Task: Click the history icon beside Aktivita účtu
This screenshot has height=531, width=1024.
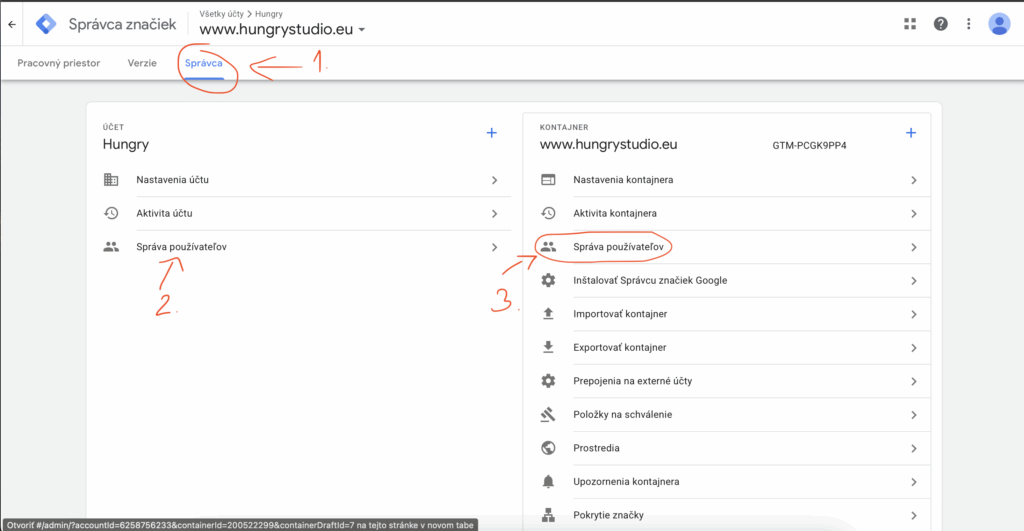Action: point(111,214)
